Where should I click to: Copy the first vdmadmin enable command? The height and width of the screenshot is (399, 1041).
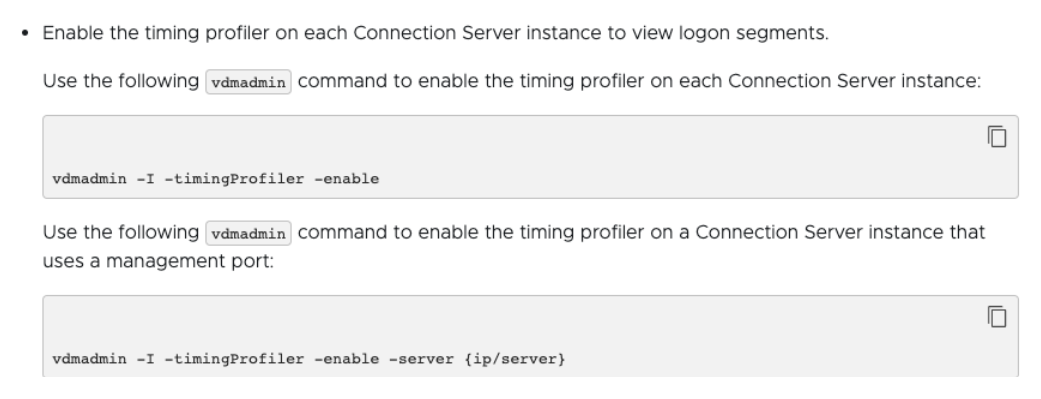[x=997, y=137]
